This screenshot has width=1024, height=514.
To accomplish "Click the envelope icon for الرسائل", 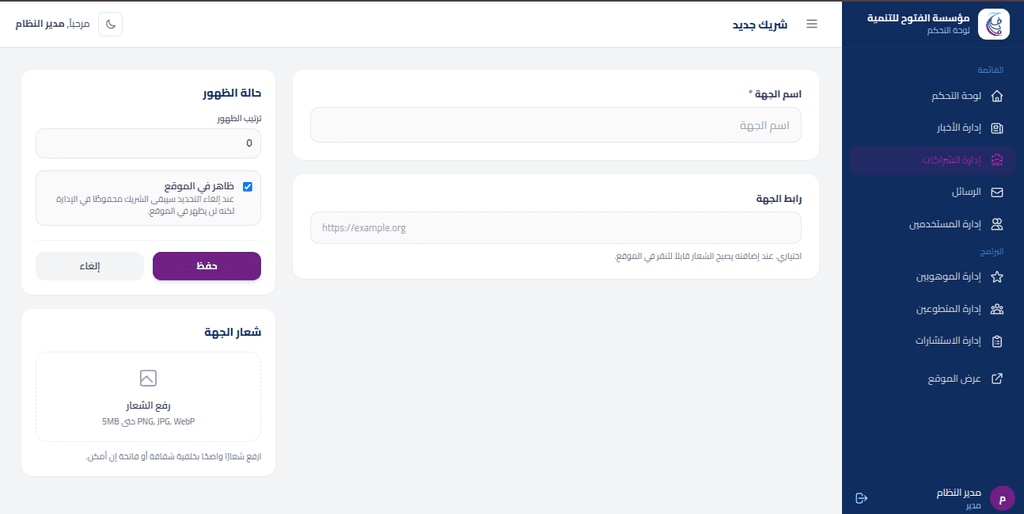I will point(997,193).
